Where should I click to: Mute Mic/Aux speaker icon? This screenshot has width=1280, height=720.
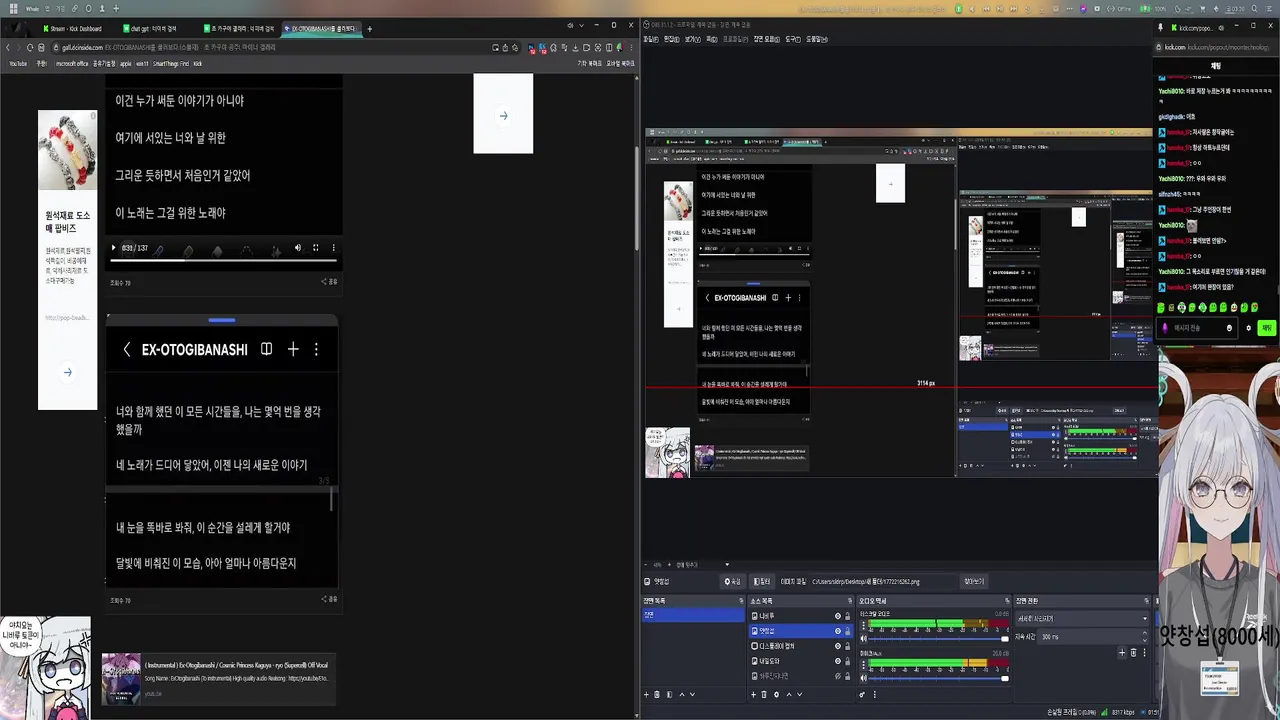[x=863, y=678]
